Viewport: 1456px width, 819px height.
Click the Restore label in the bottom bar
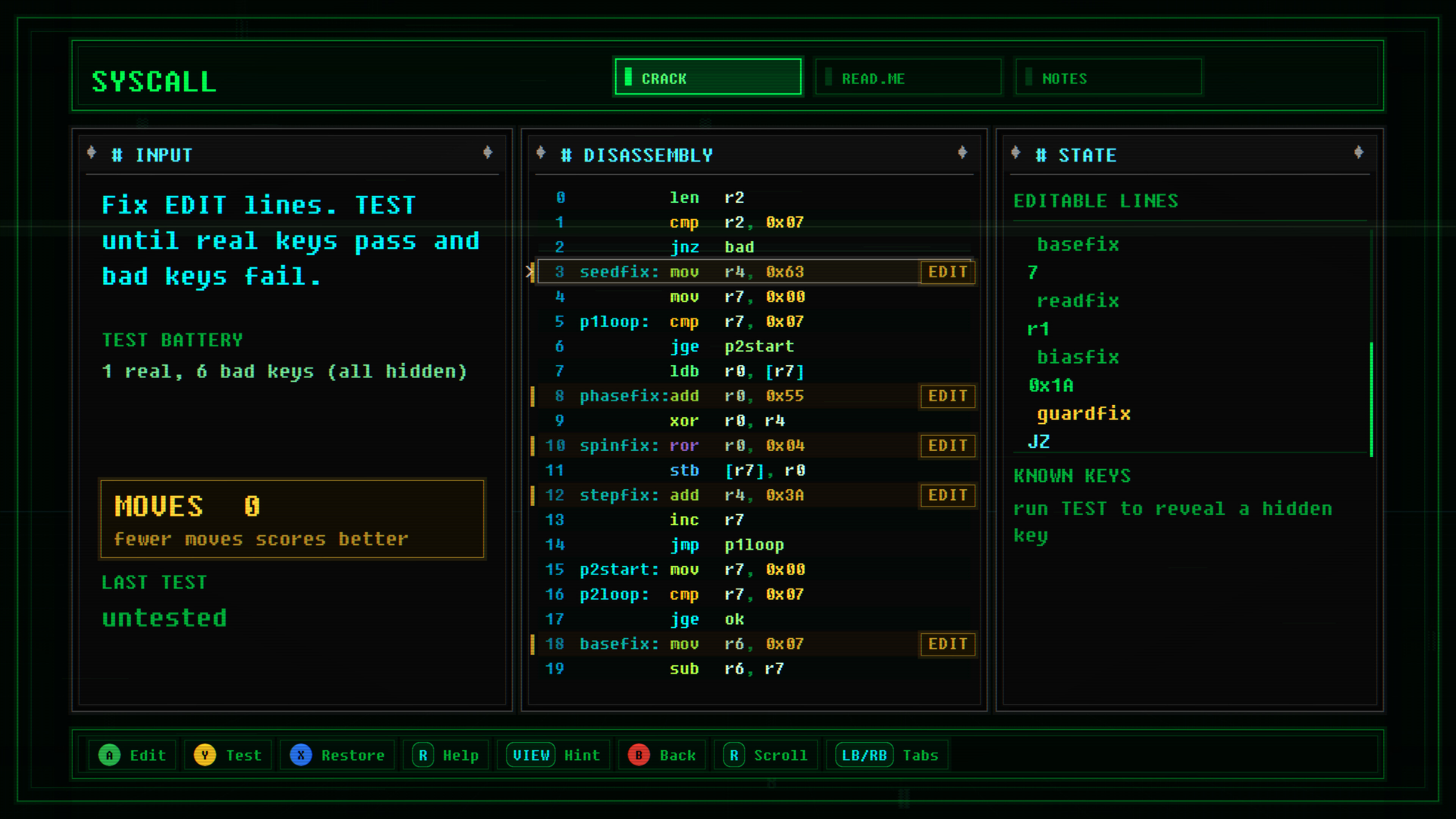click(353, 755)
